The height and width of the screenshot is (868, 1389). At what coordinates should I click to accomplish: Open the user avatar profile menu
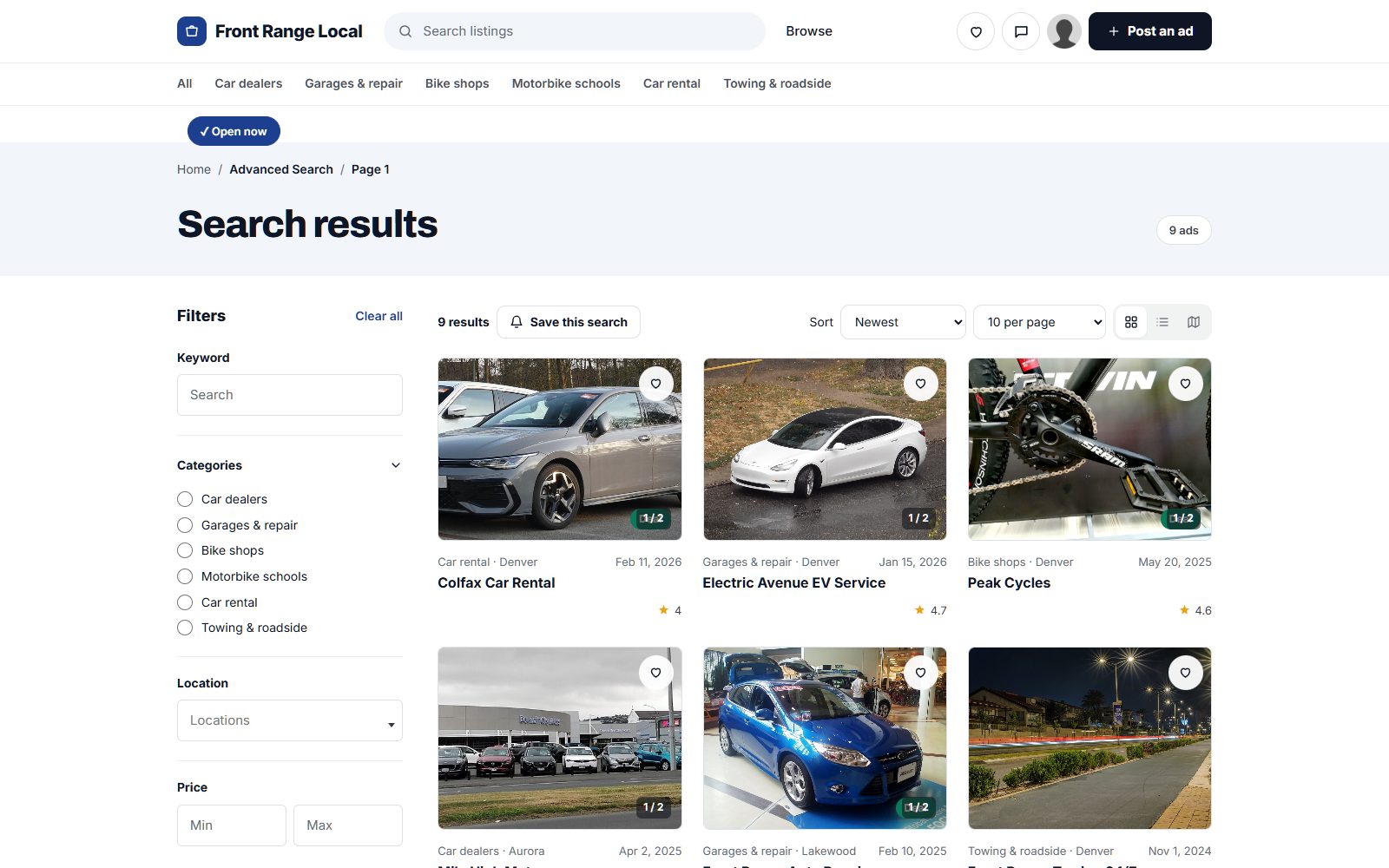click(x=1064, y=31)
